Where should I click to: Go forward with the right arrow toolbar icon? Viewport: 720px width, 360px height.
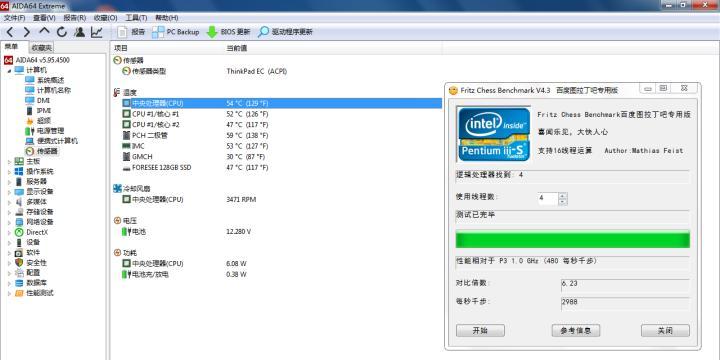click(x=26, y=32)
